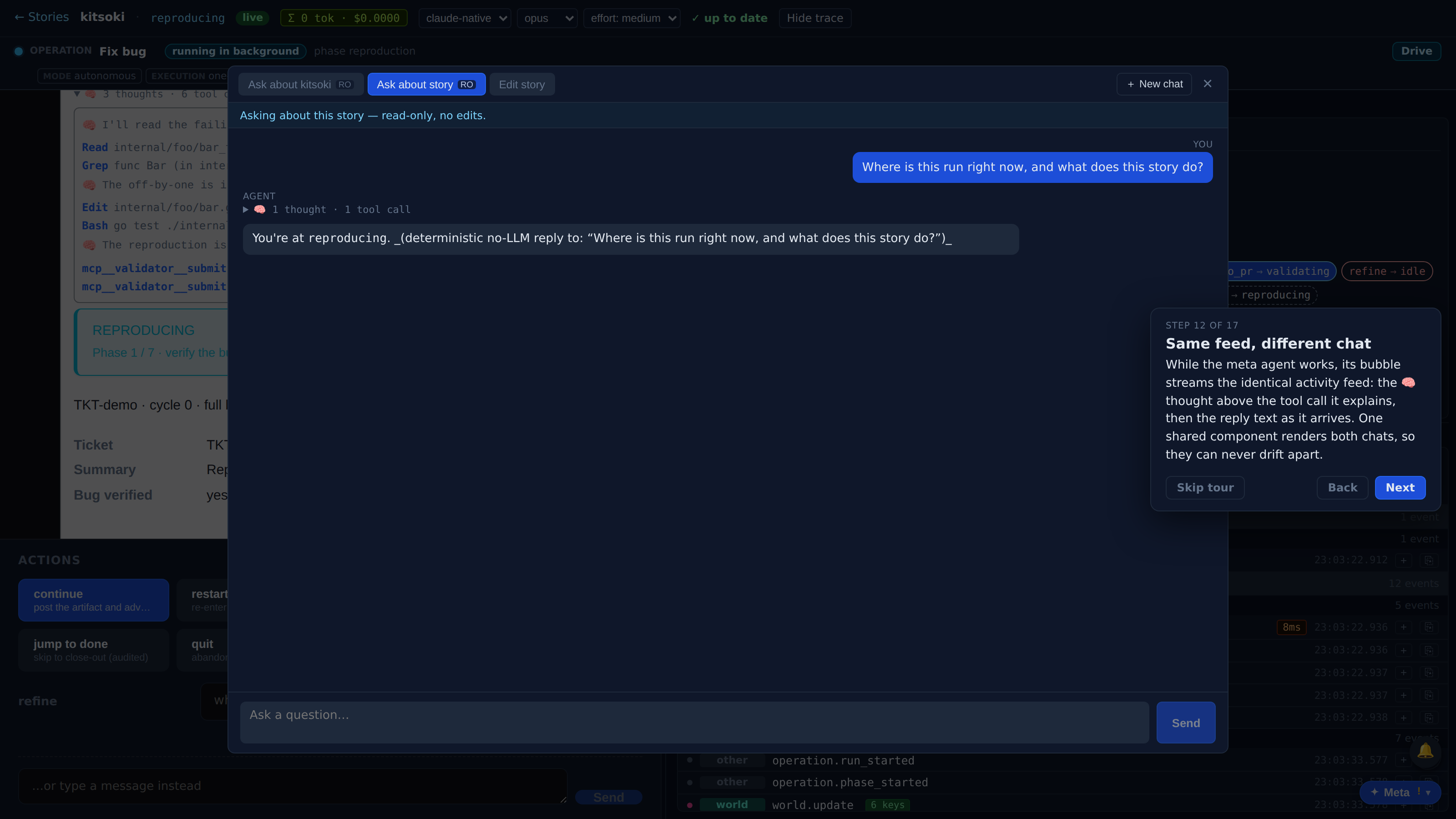This screenshot has width=1456, height=819.
Task: Go Back in the tour popup
Action: (x=1342, y=488)
